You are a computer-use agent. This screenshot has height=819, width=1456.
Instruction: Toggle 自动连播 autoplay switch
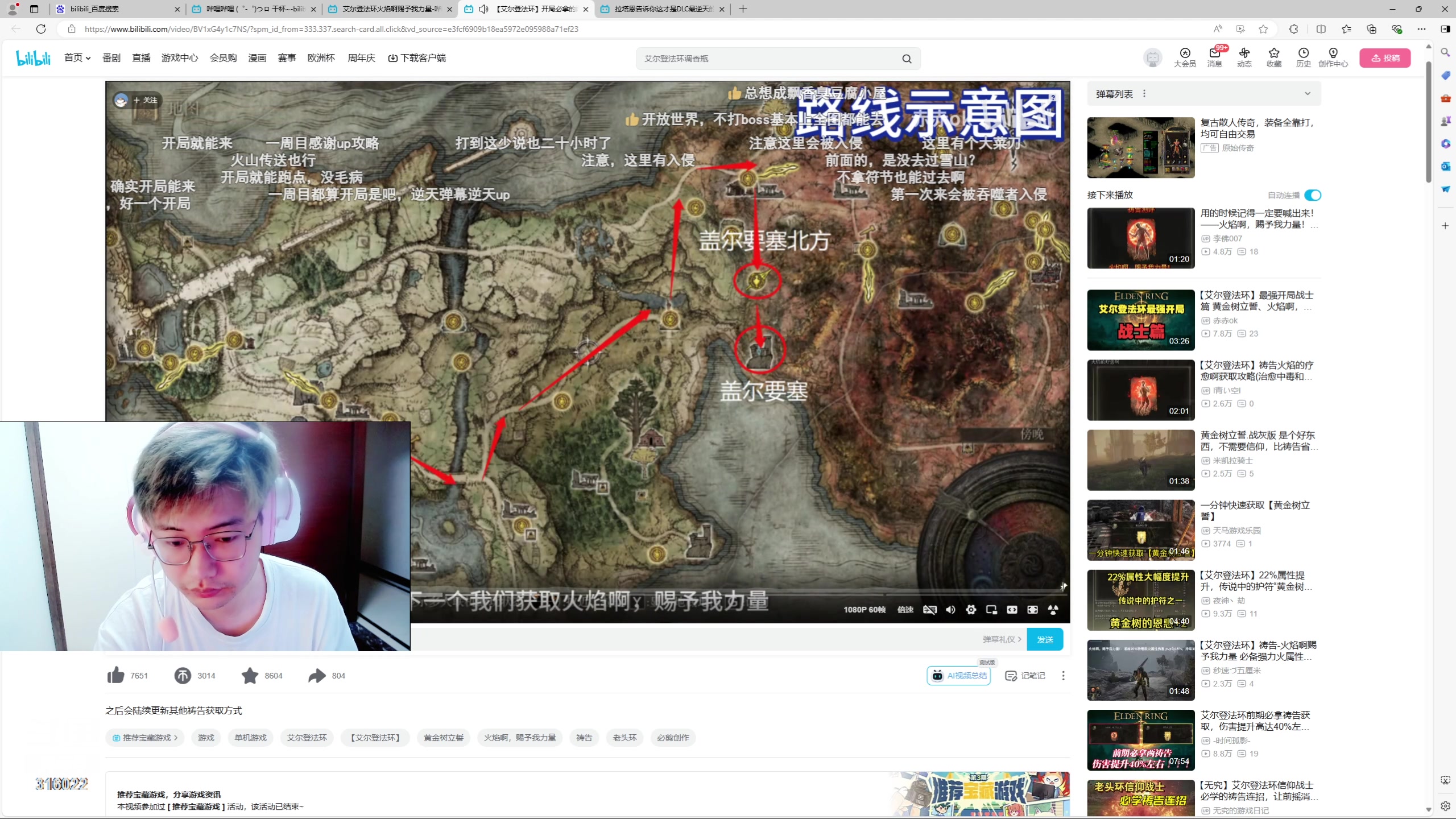1313,195
